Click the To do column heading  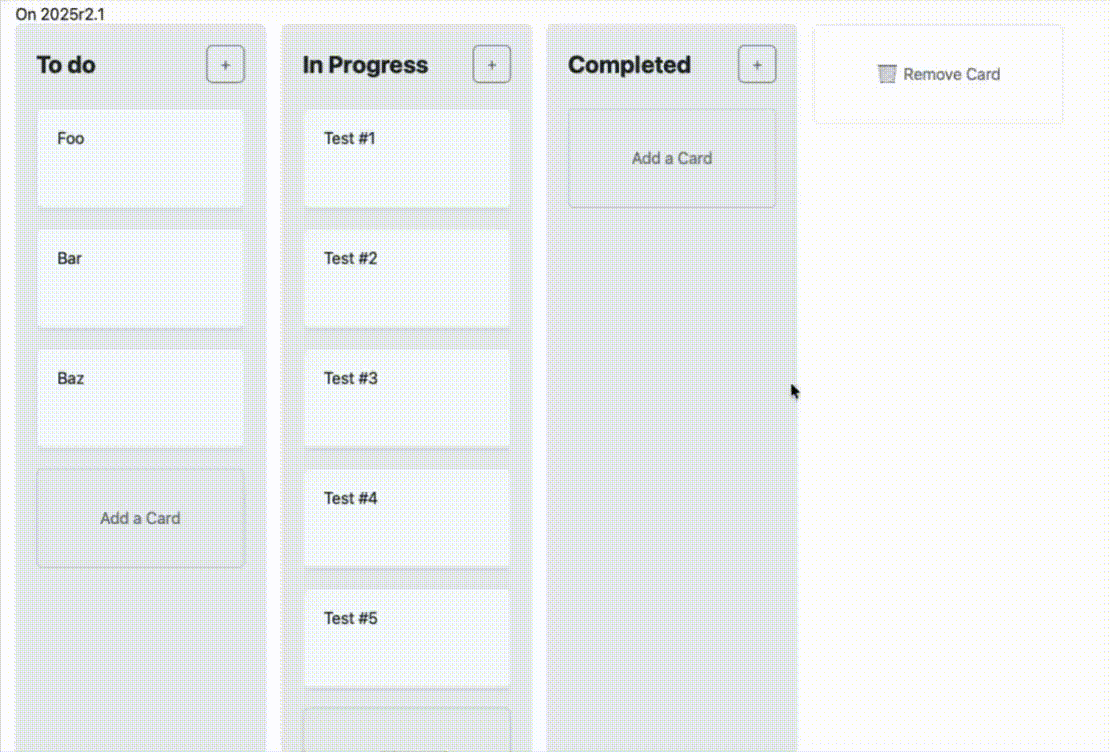66,65
